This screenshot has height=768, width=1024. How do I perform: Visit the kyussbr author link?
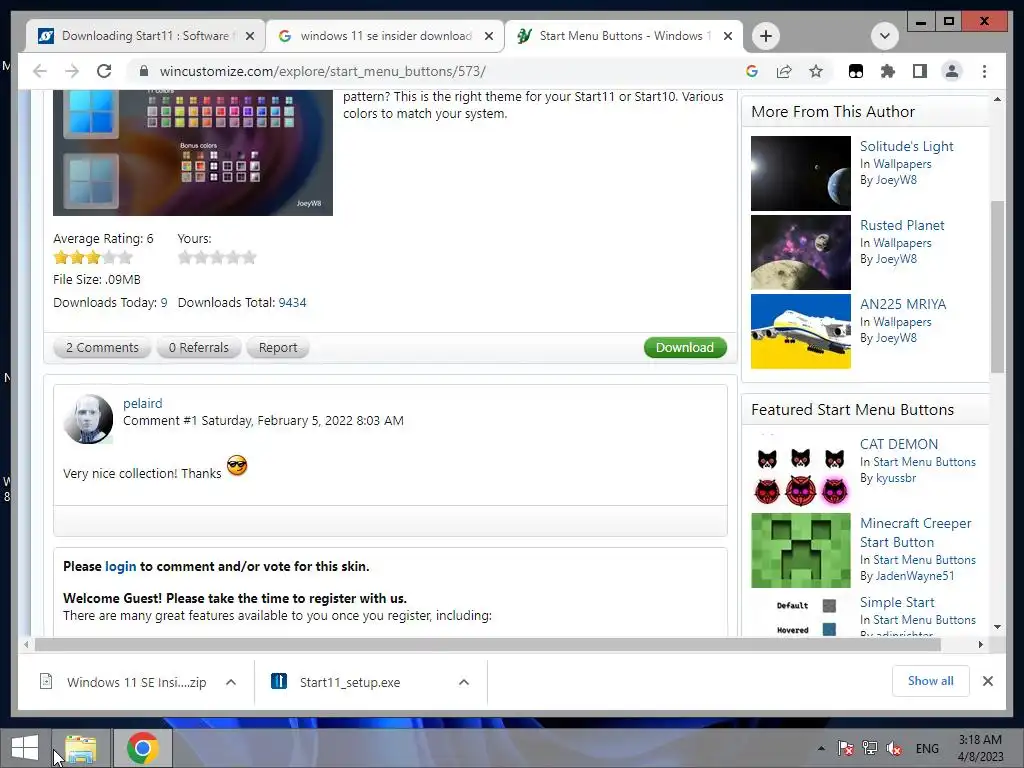[896, 478]
